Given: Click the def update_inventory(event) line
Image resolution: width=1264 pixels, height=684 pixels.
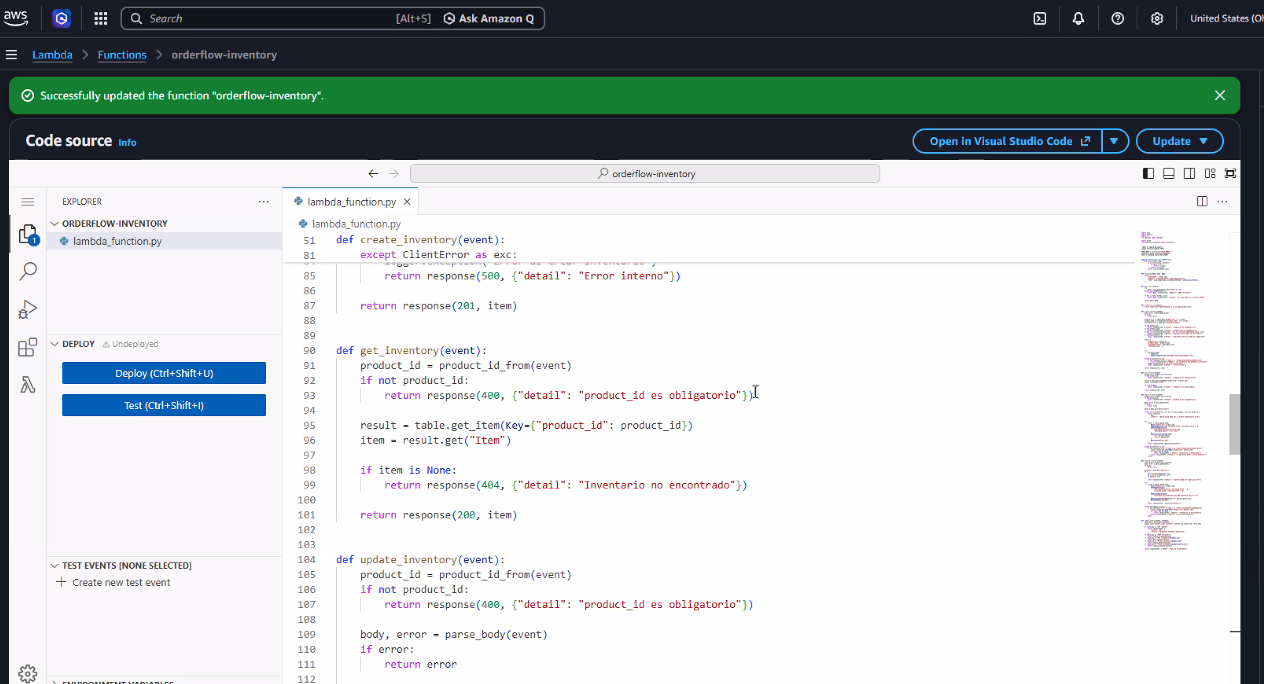Looking at the screenshot, I should click(x=420, y=560).
